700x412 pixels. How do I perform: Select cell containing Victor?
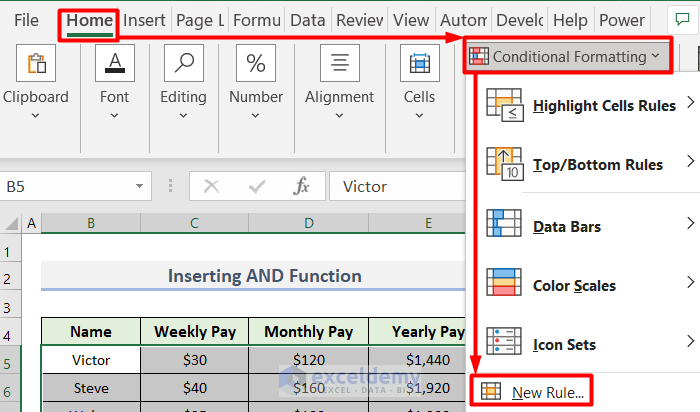coord(91,360)
